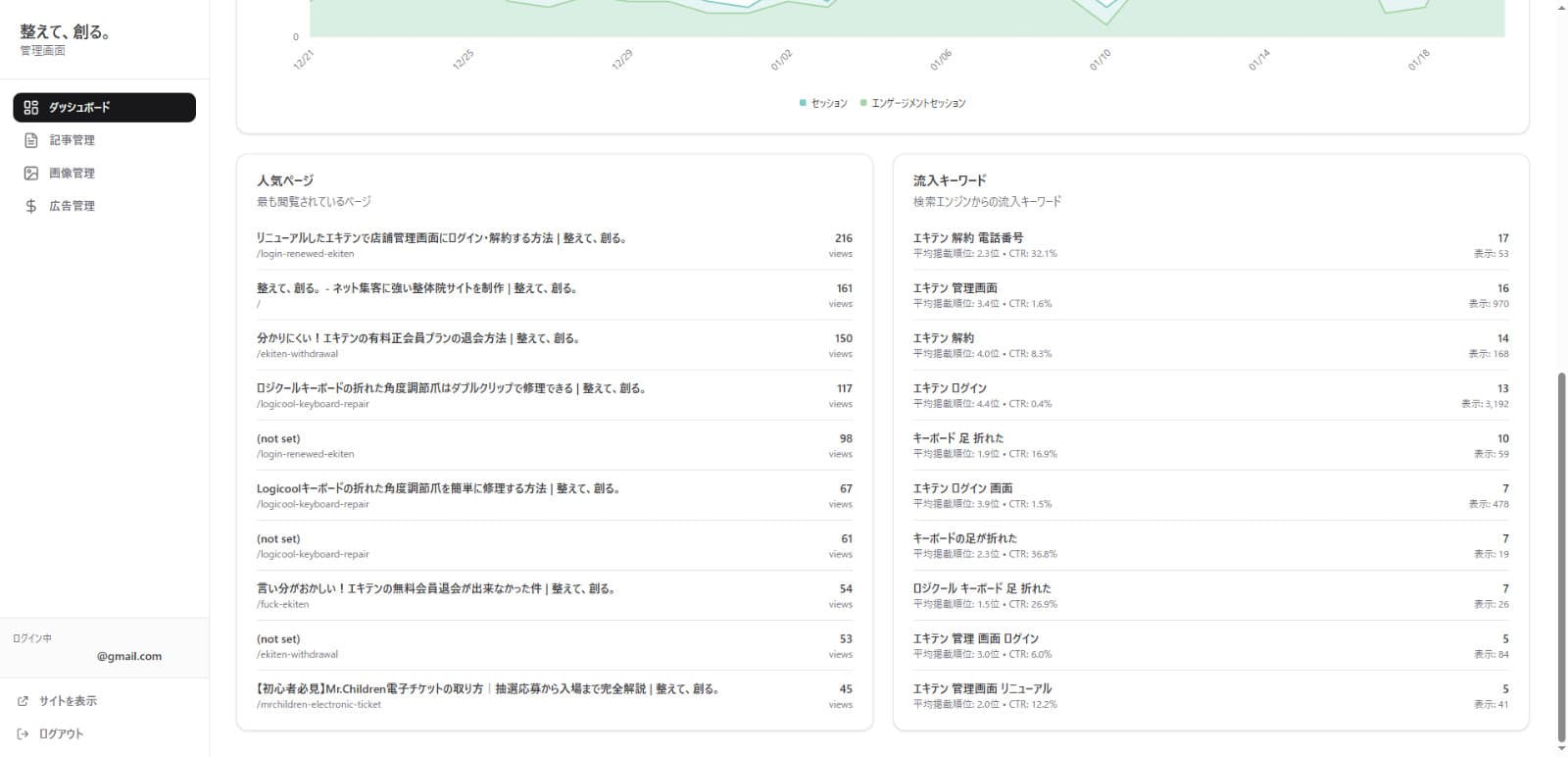Go to the 広告管理 menu item
Screen dimensions: 1568x757
(x=73, y=206)
